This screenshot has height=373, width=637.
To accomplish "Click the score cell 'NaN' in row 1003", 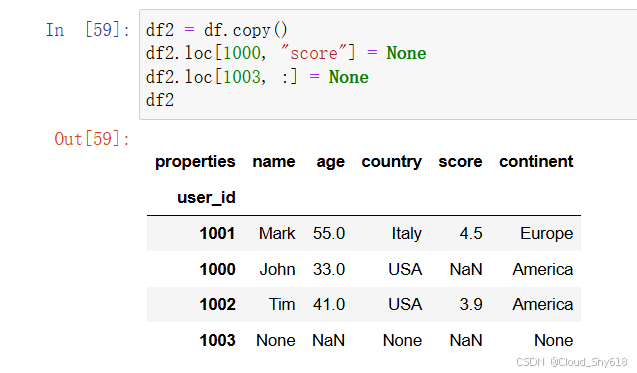I will [466, 340].
